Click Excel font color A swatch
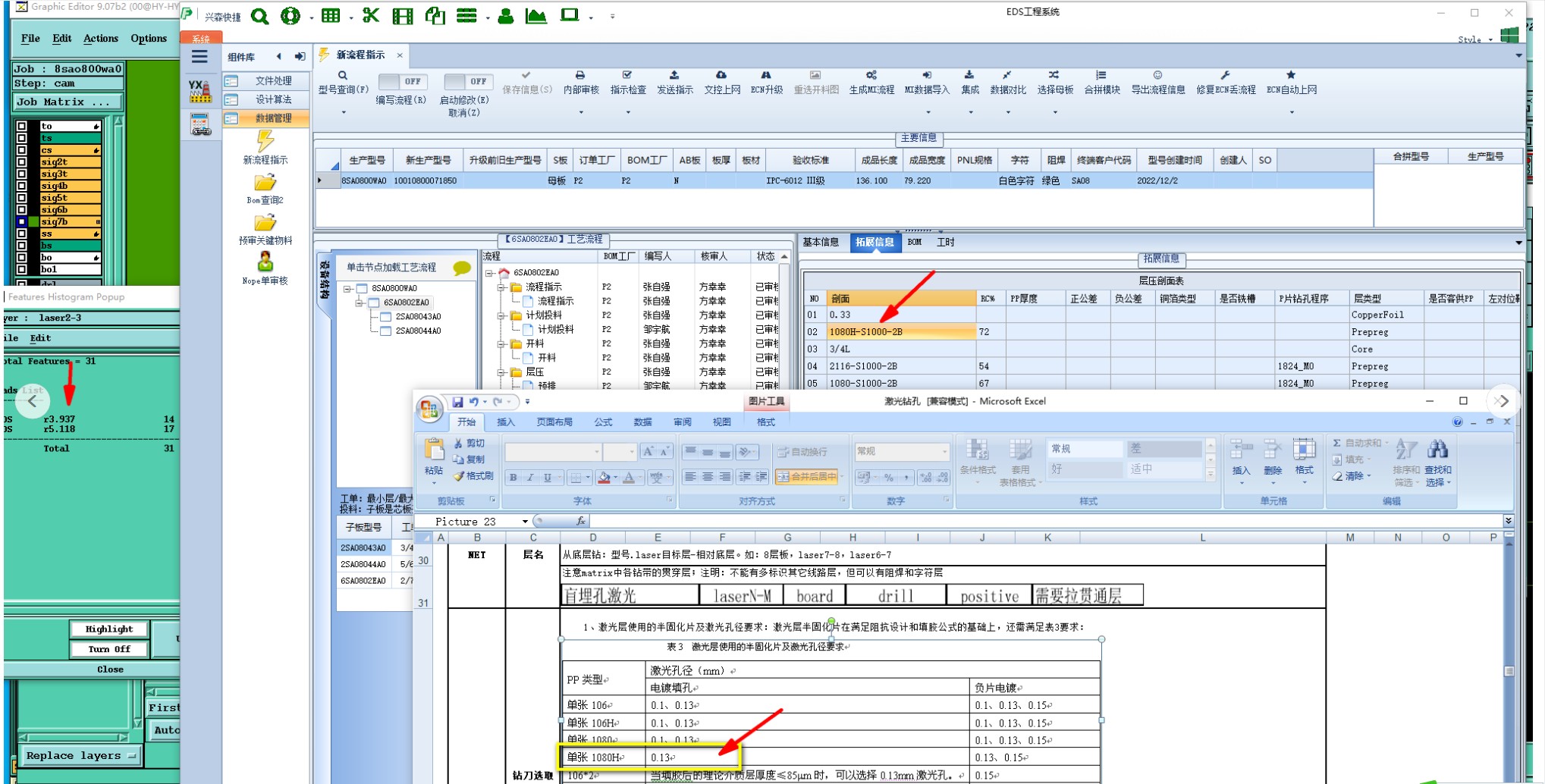 pos(629,478)
